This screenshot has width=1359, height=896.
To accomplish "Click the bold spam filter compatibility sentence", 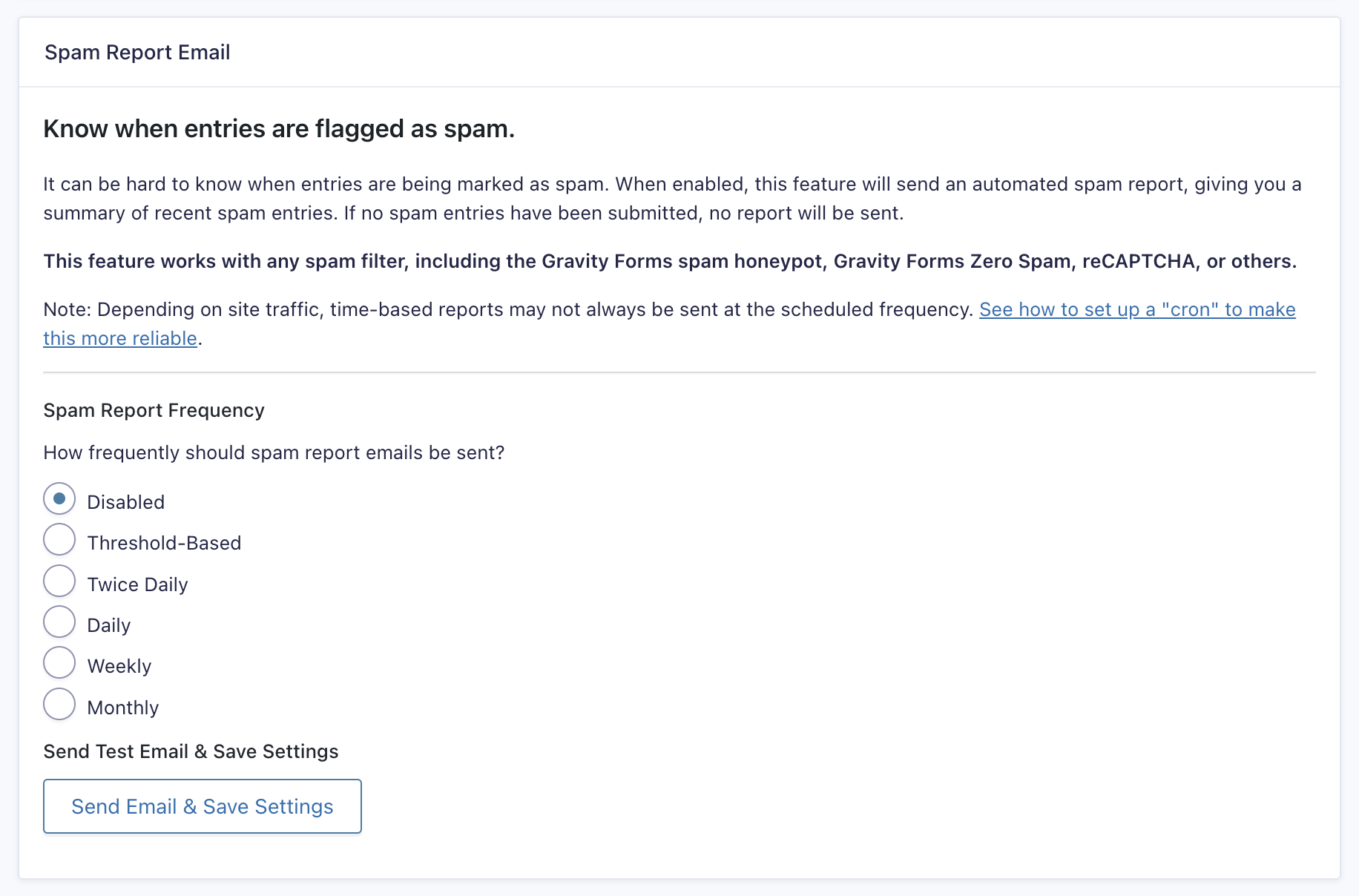I will point(669,261).
